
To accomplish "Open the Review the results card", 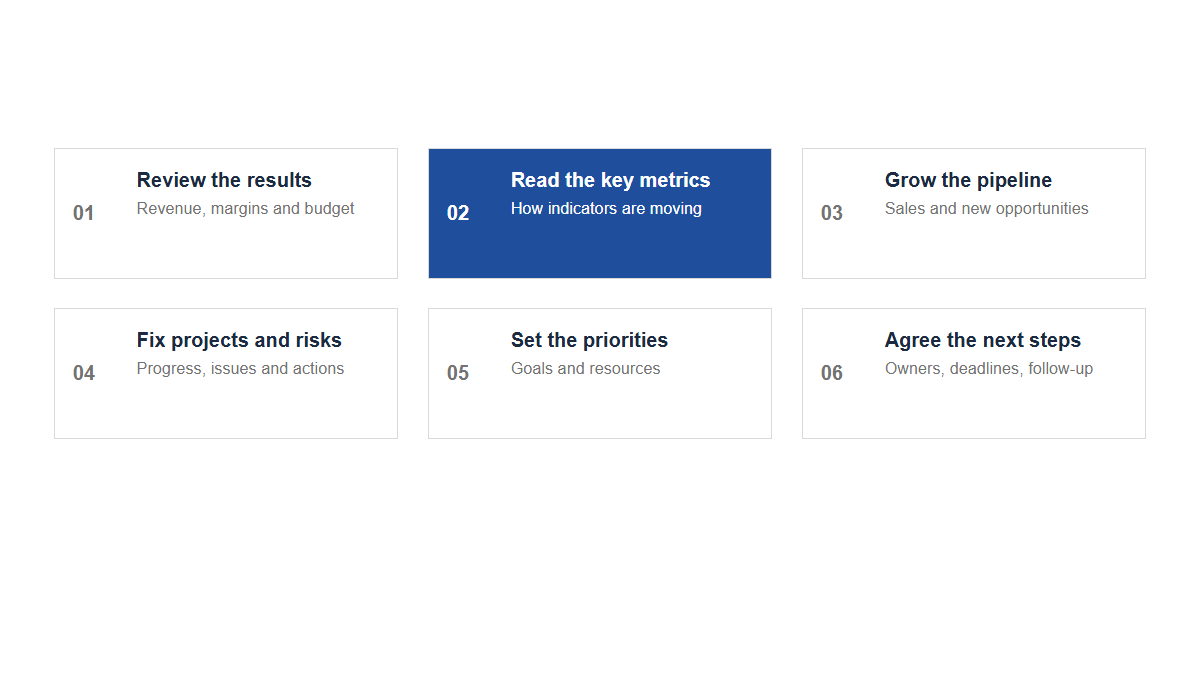I will [226, 213].
